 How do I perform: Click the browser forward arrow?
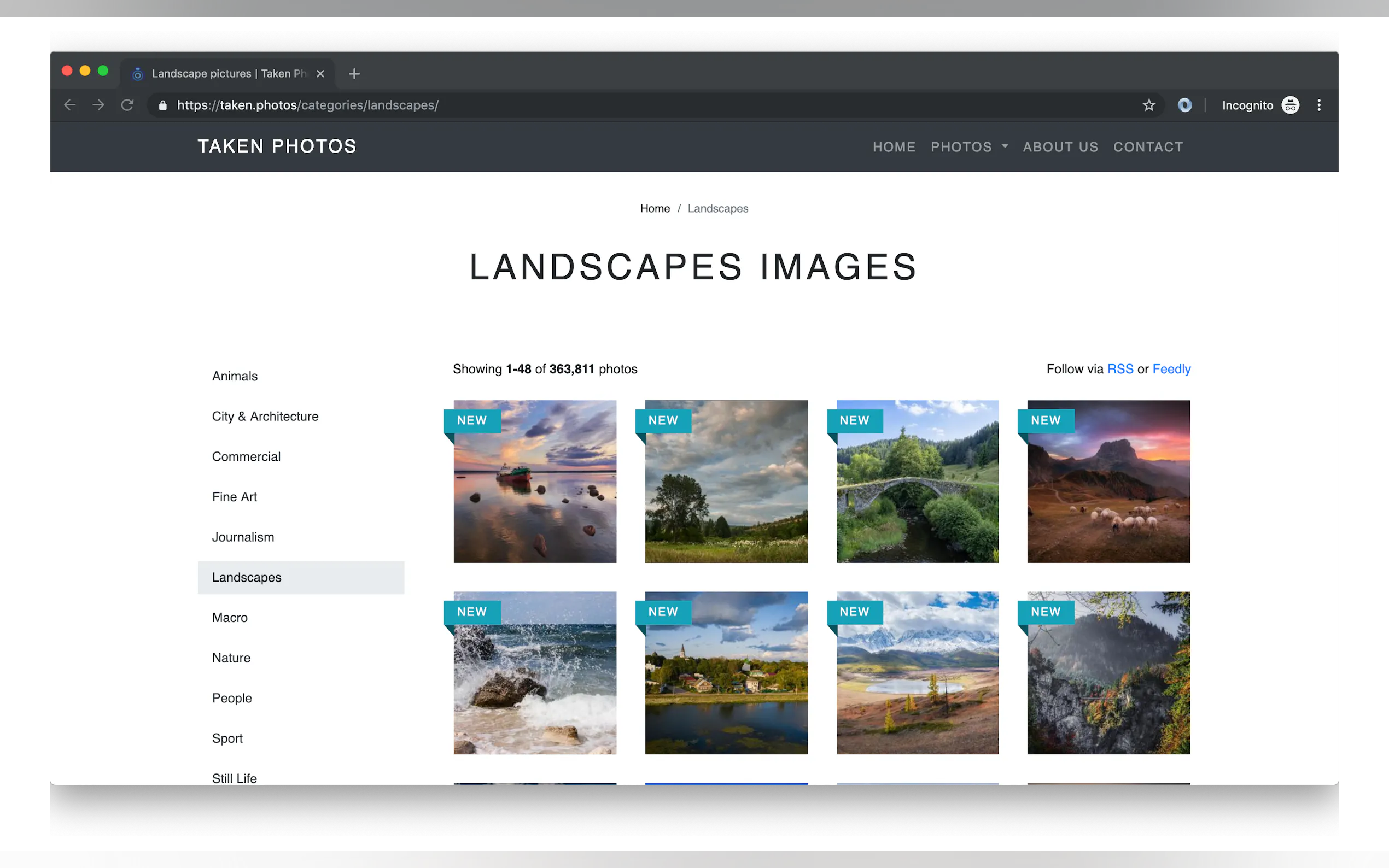[98, 105]
